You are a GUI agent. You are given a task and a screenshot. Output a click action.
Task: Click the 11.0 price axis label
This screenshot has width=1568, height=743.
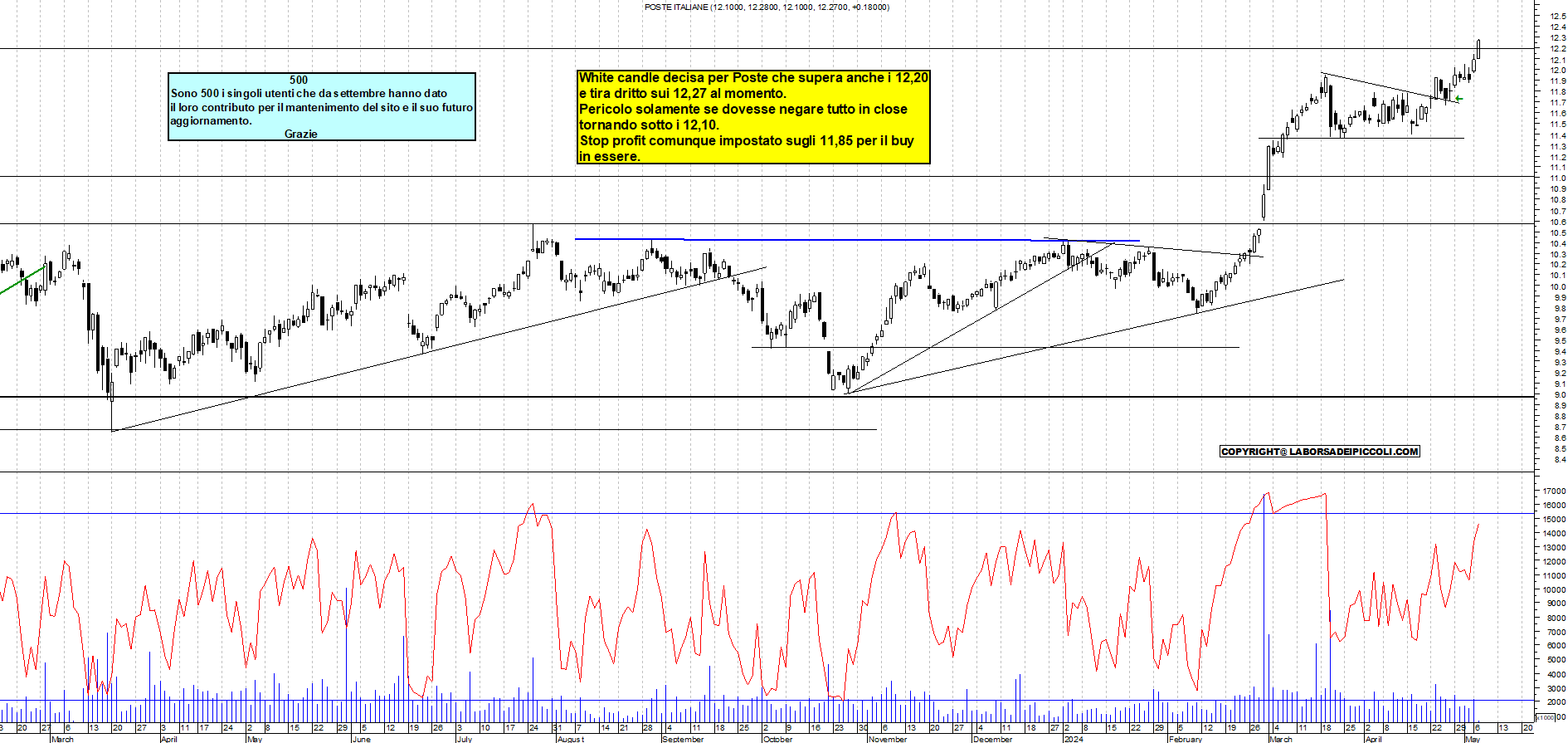(1557, 178)
